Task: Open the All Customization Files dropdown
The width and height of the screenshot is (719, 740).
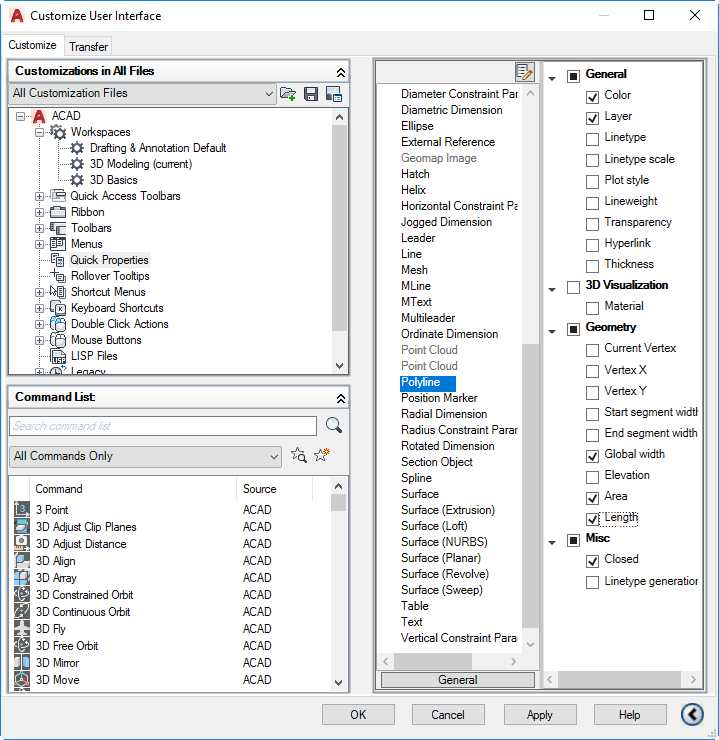Action: point(142,93)
